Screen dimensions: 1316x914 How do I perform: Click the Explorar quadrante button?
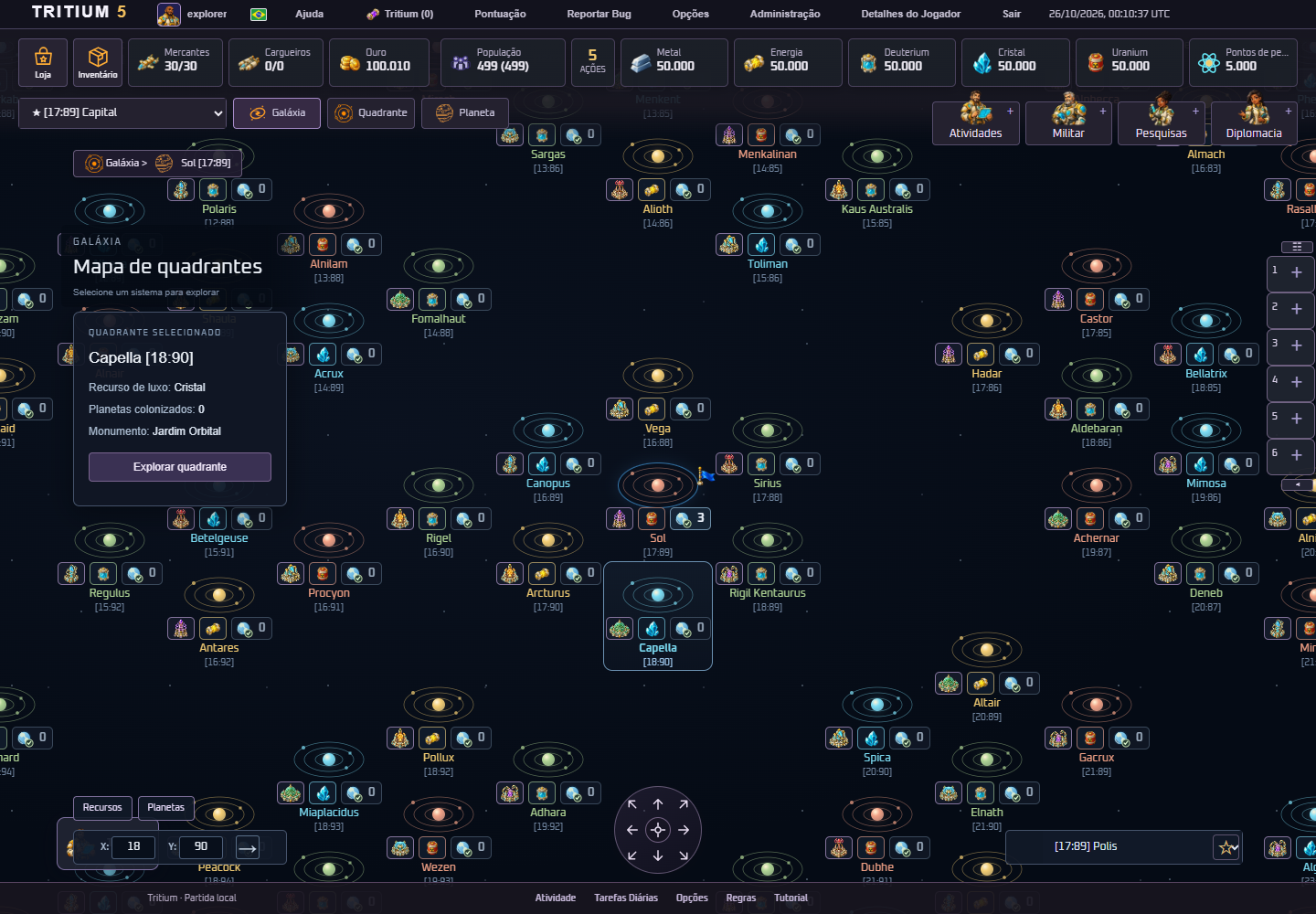[180, 467]
